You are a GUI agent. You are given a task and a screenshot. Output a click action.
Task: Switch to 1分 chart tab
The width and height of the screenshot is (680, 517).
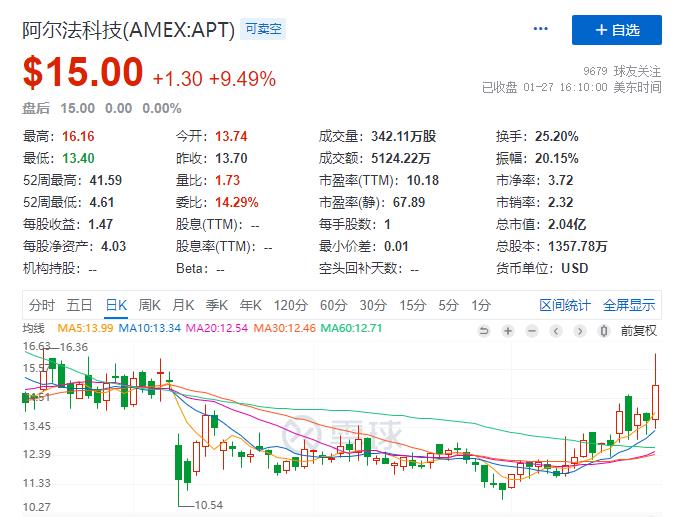point(481,305)
